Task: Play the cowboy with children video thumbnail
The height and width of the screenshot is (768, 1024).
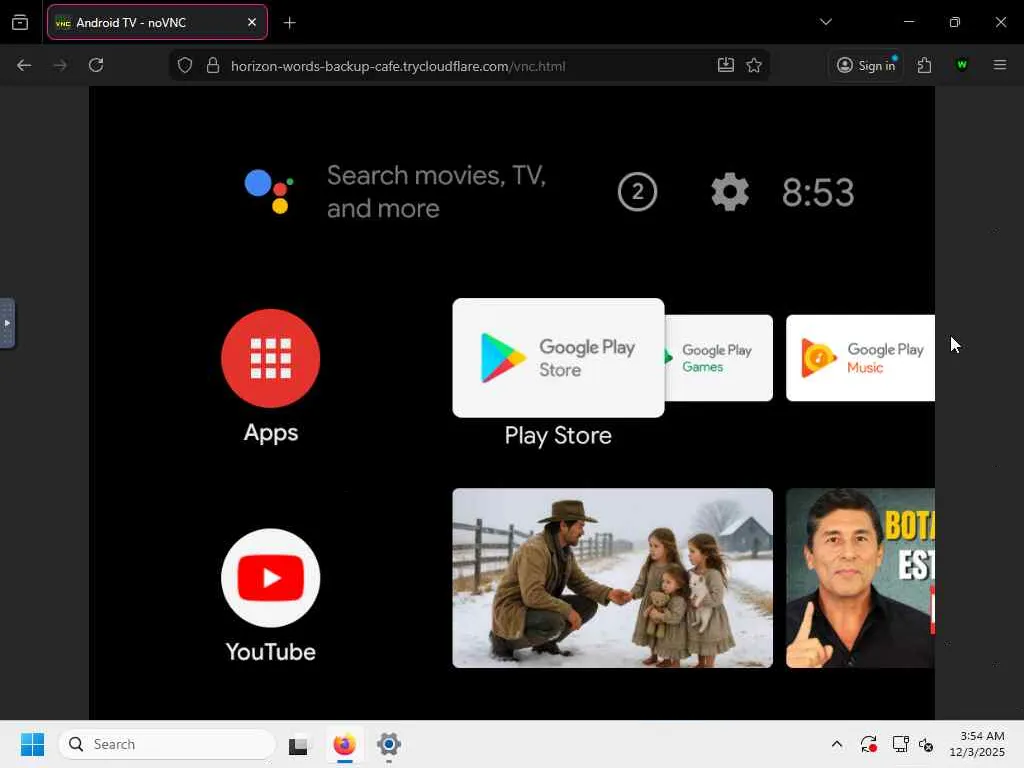Action: (x=613, y=578)
